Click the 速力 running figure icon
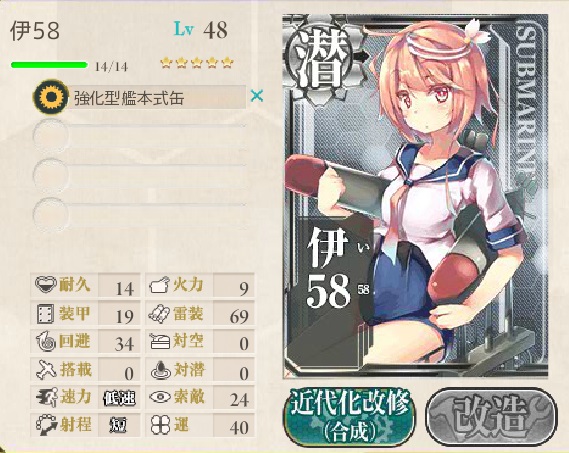Image resolution: width=569 pixels, height=453 pixels. (47, 397)
